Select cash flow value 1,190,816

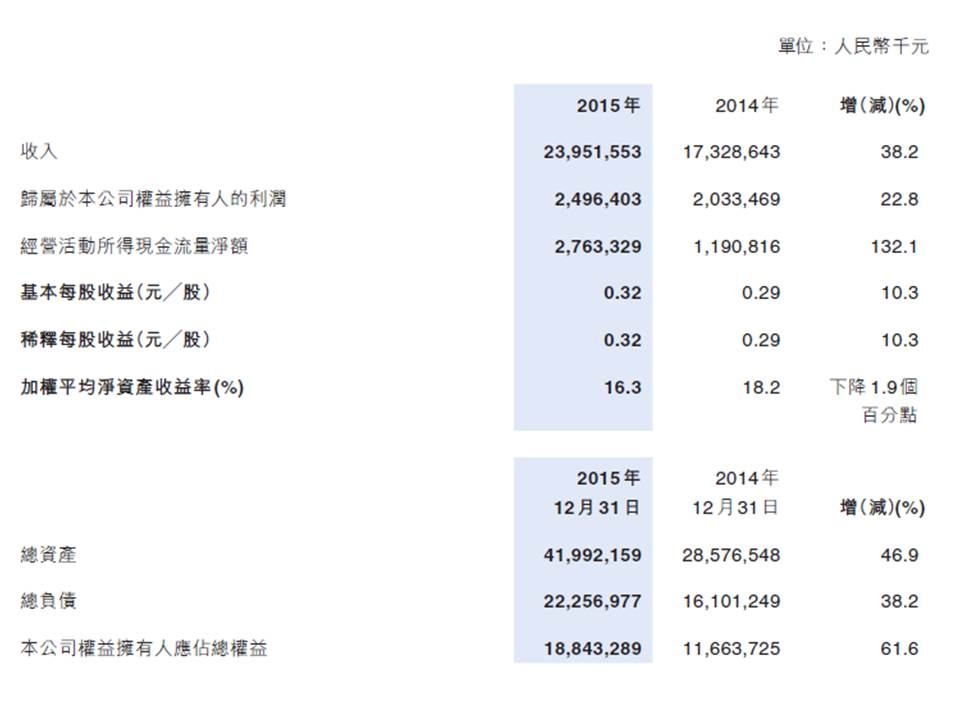click(737, 246)
